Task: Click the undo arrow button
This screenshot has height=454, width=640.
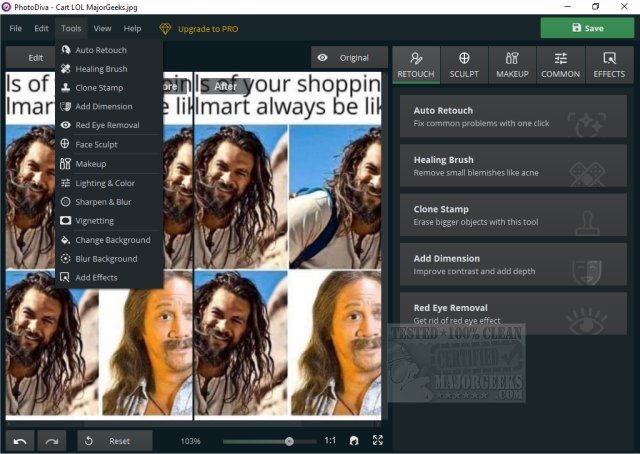Action: 20,441
